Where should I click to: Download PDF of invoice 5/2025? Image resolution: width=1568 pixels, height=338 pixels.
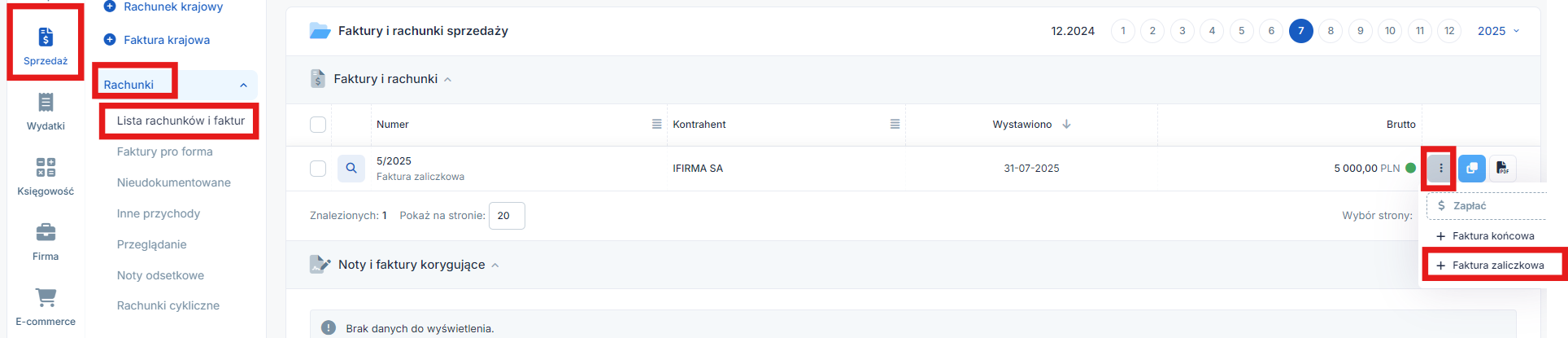[x=1502, y=169]
